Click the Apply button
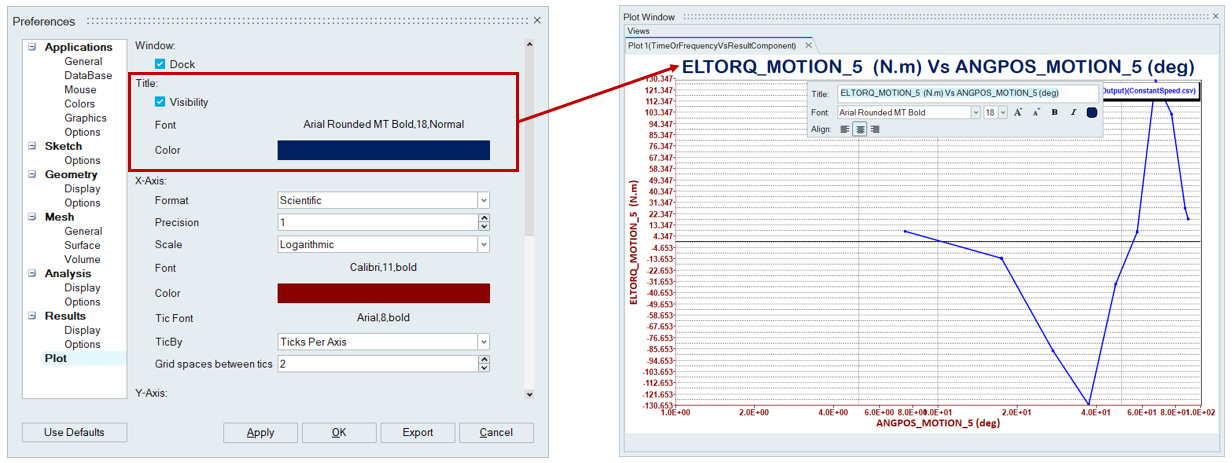Viewport: 1232px width, 463px height. tap(260, 433)
